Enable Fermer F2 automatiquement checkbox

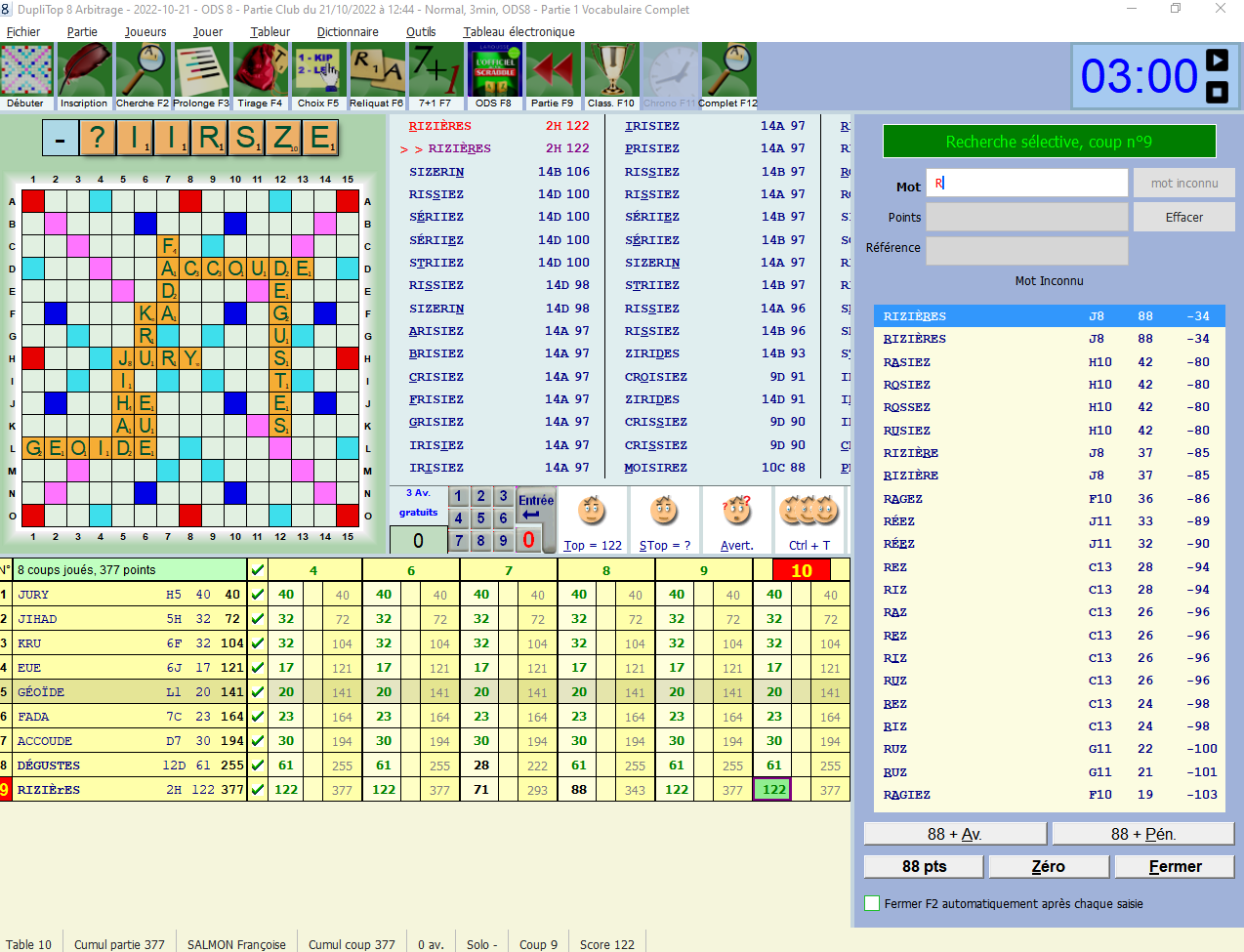tap(873, 904)
